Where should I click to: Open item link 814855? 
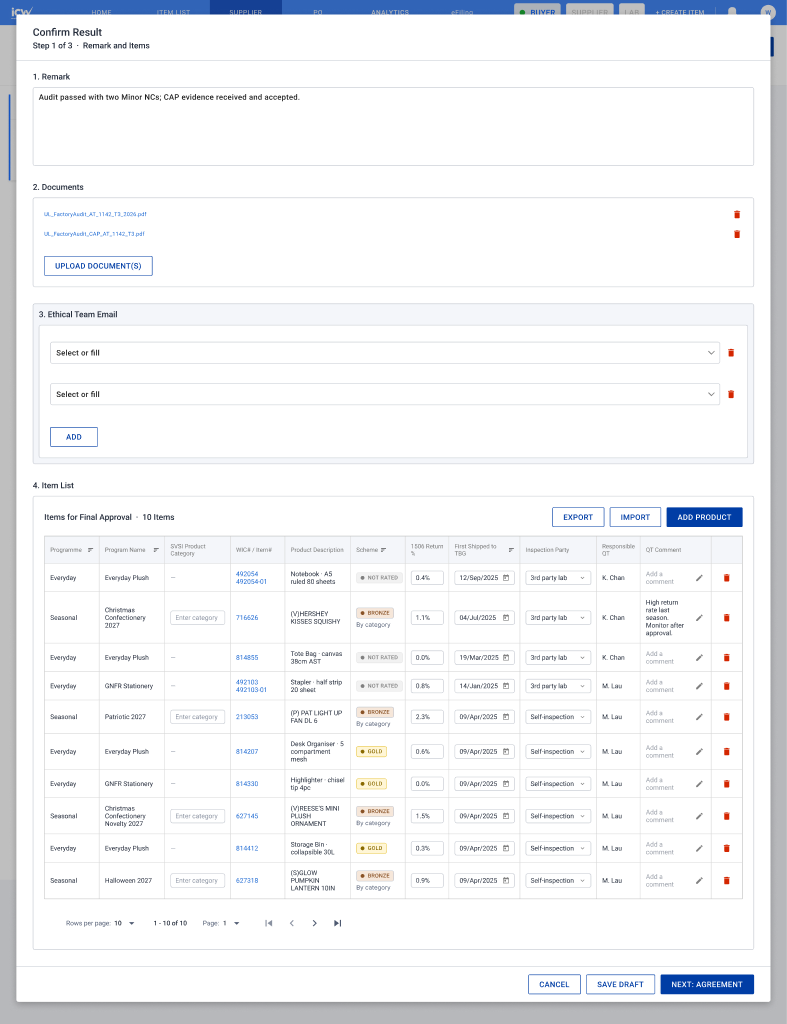247,658
